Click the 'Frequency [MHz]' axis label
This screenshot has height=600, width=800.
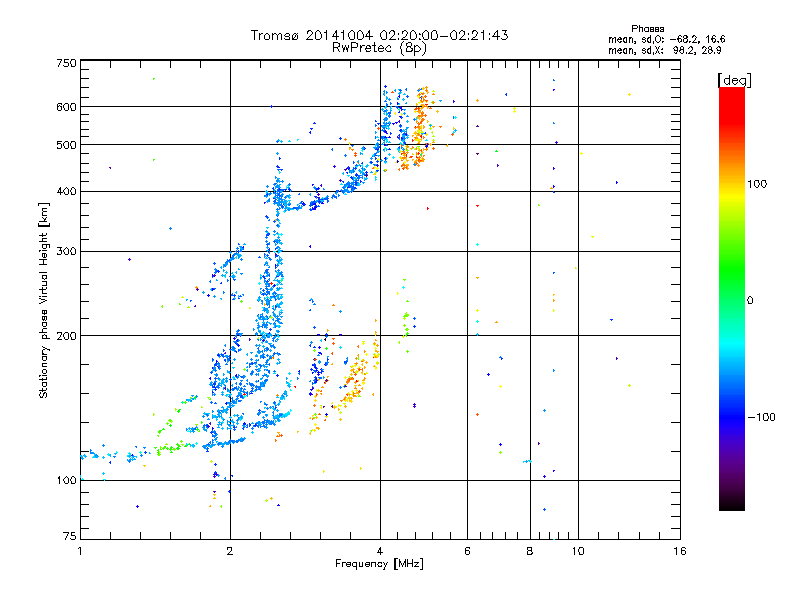[379, 564]
